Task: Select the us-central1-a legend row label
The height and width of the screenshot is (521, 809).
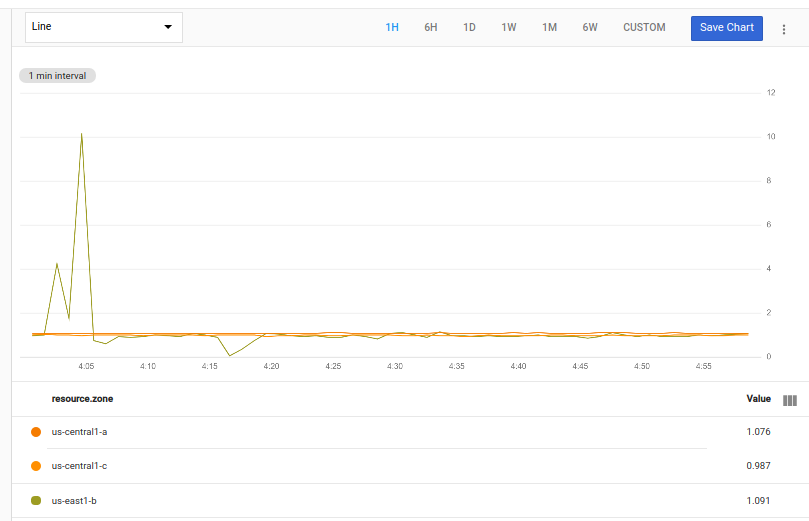Action: (80, 432)
